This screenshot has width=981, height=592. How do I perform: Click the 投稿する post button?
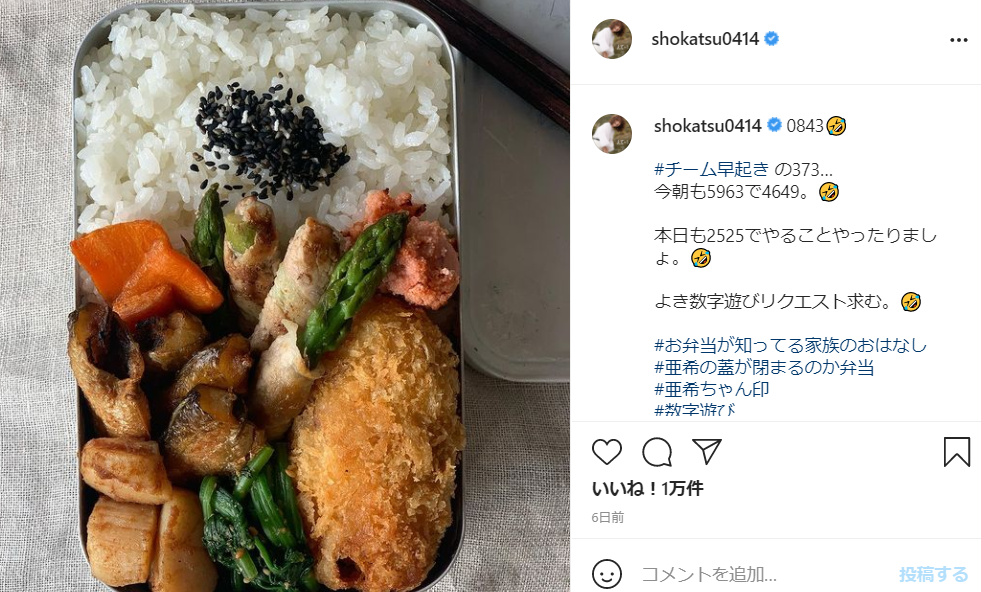pyautogui.click(x=933, y=574)
